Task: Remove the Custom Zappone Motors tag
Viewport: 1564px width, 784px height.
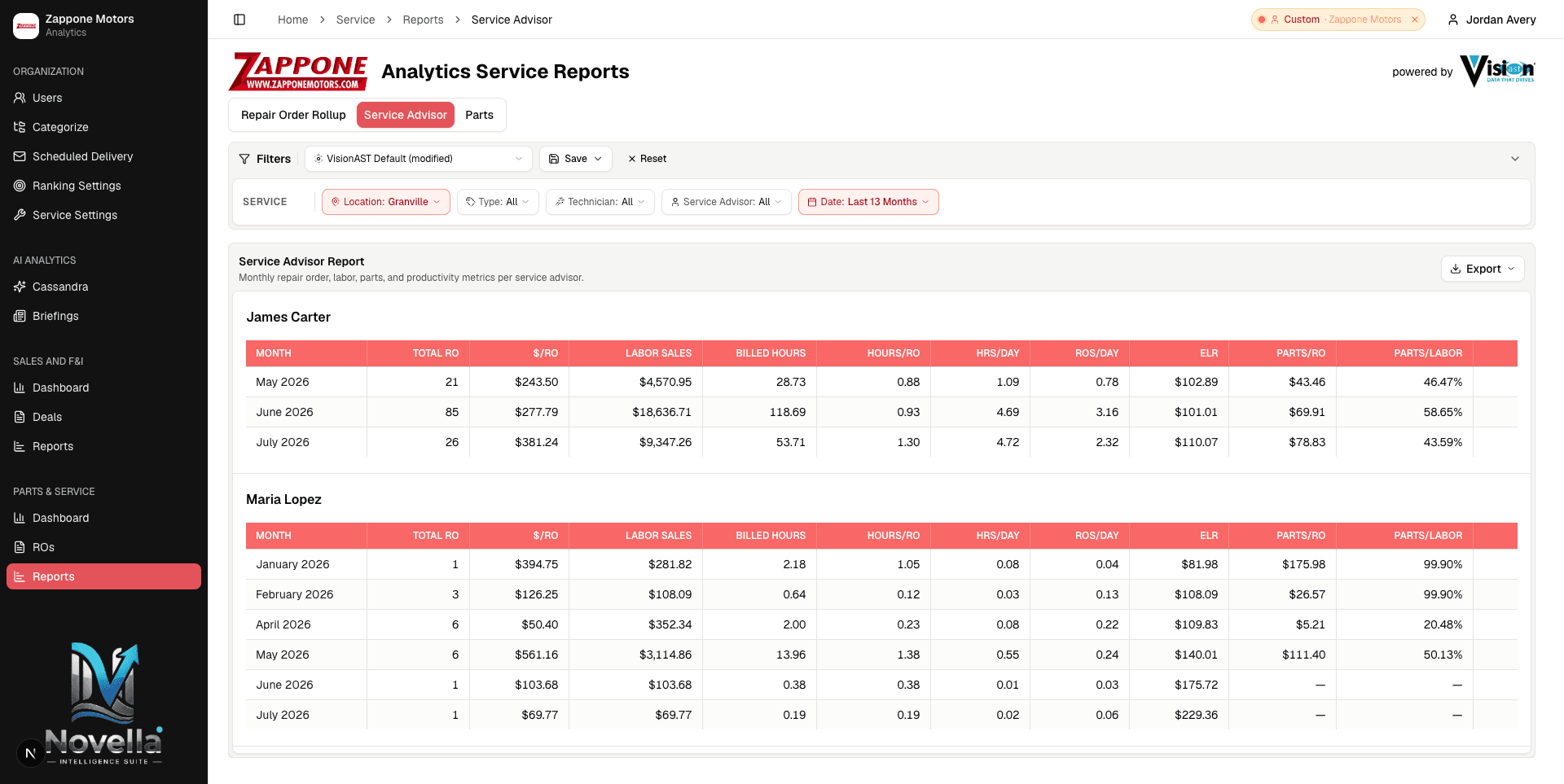Action: pos(1415,20)
